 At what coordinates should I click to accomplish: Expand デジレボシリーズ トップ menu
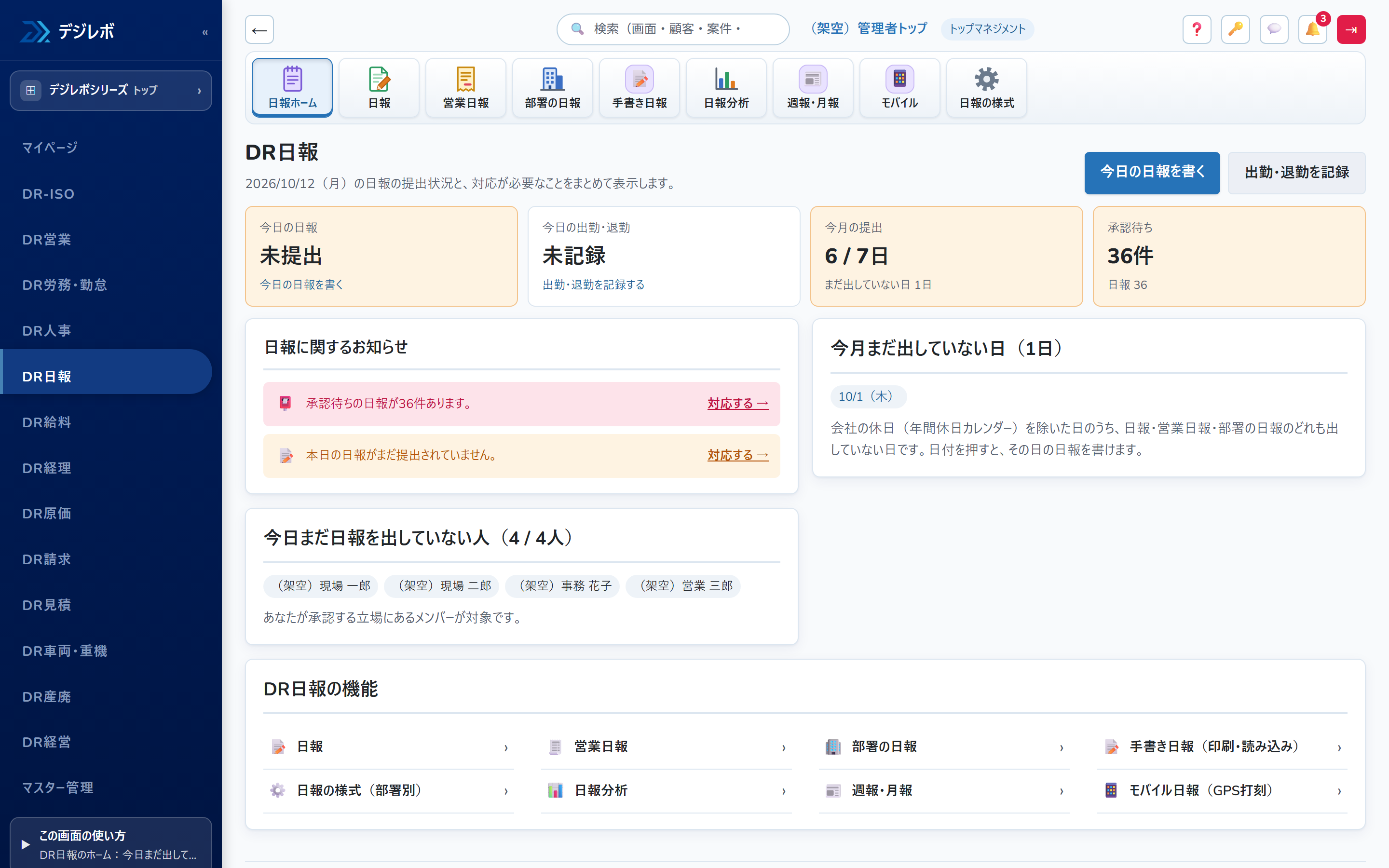tap(111, 90)
